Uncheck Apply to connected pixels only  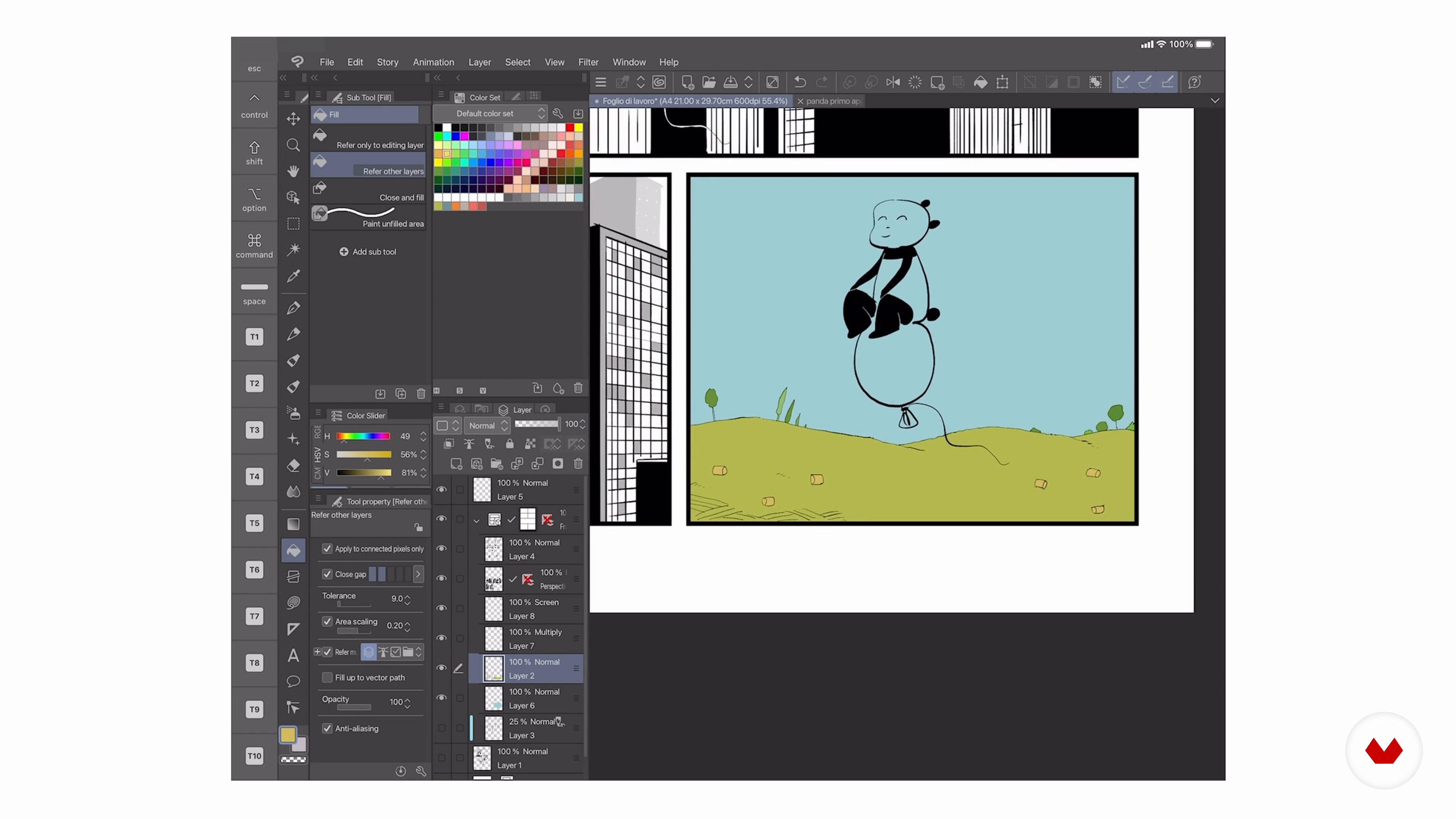(x=327, y=549)
